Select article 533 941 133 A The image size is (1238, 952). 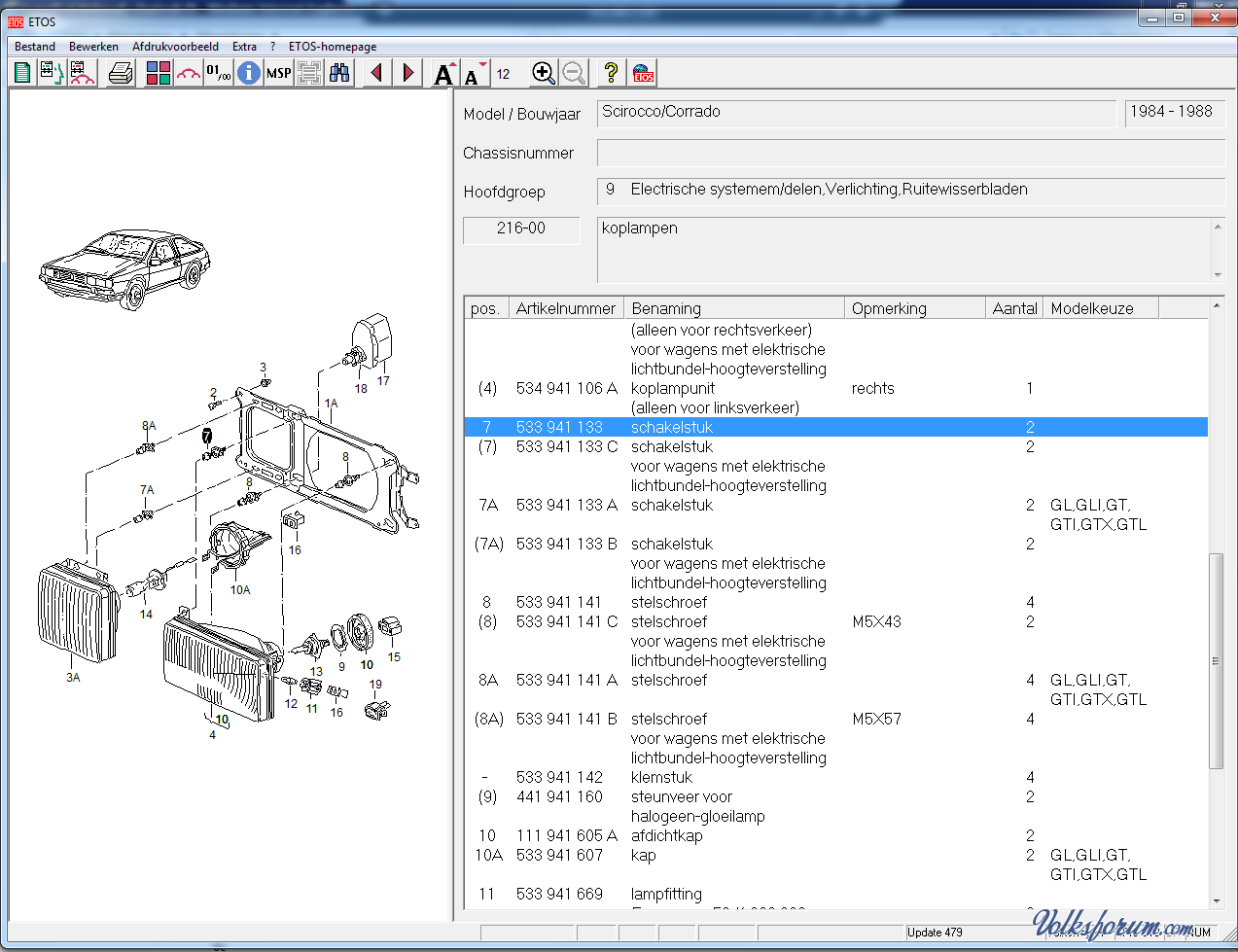(567, 505)
